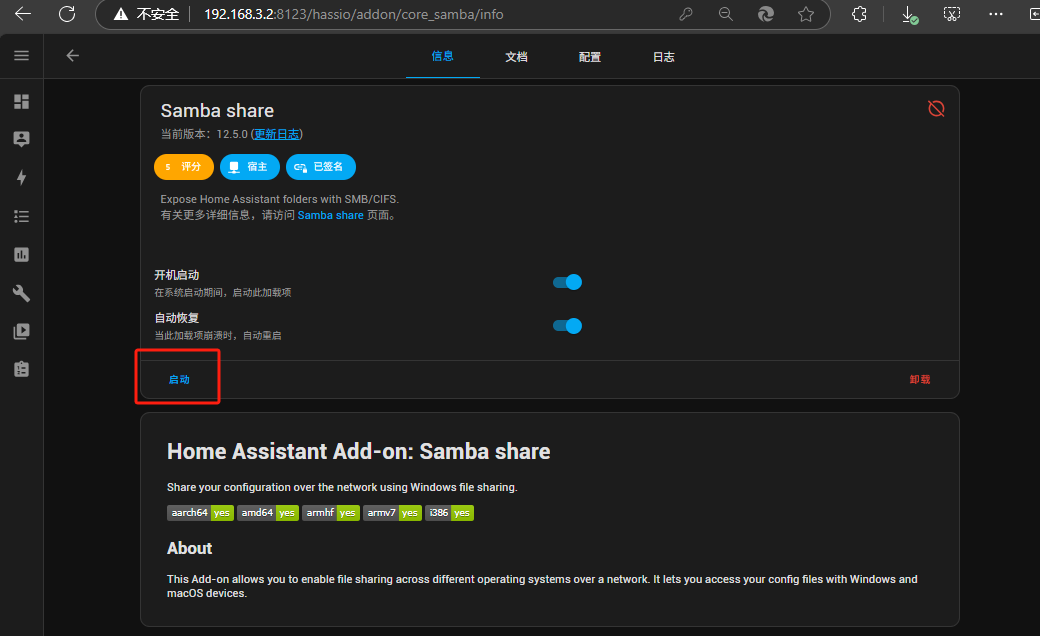Open the 日志 tab

(664, 57)
